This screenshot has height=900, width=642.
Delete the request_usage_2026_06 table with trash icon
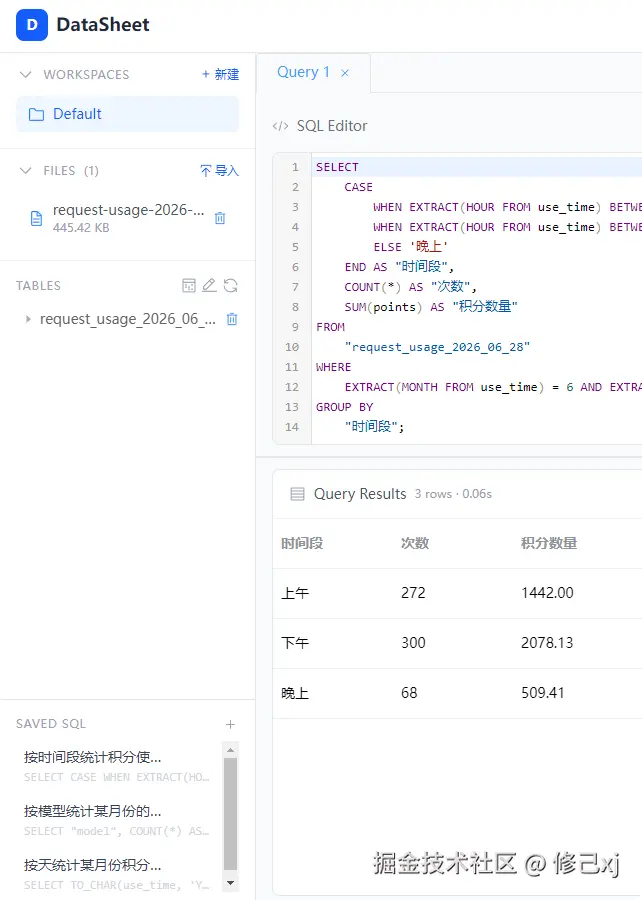232,319
